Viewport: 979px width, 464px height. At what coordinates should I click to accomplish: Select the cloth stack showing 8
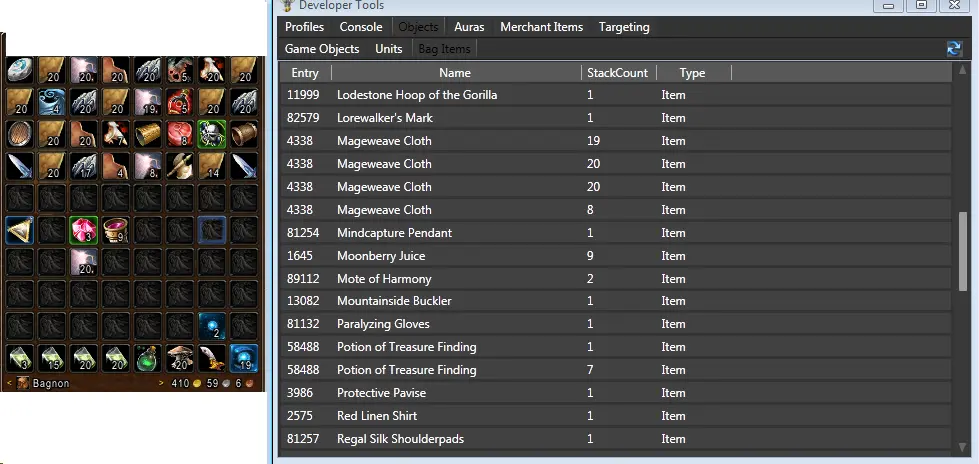pos(147,165)
